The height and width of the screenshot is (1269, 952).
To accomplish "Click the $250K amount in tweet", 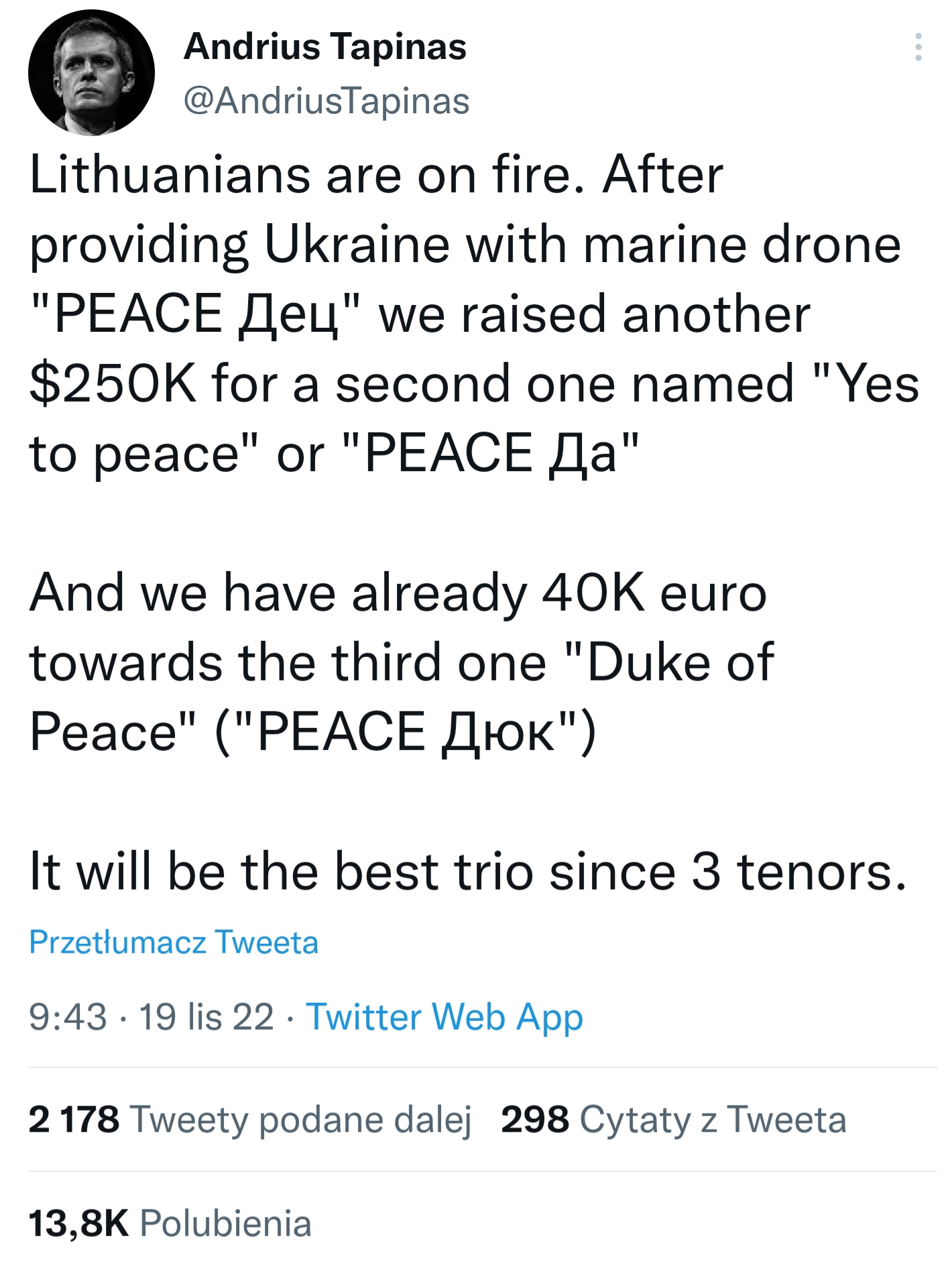I will [x=113, y=384].
